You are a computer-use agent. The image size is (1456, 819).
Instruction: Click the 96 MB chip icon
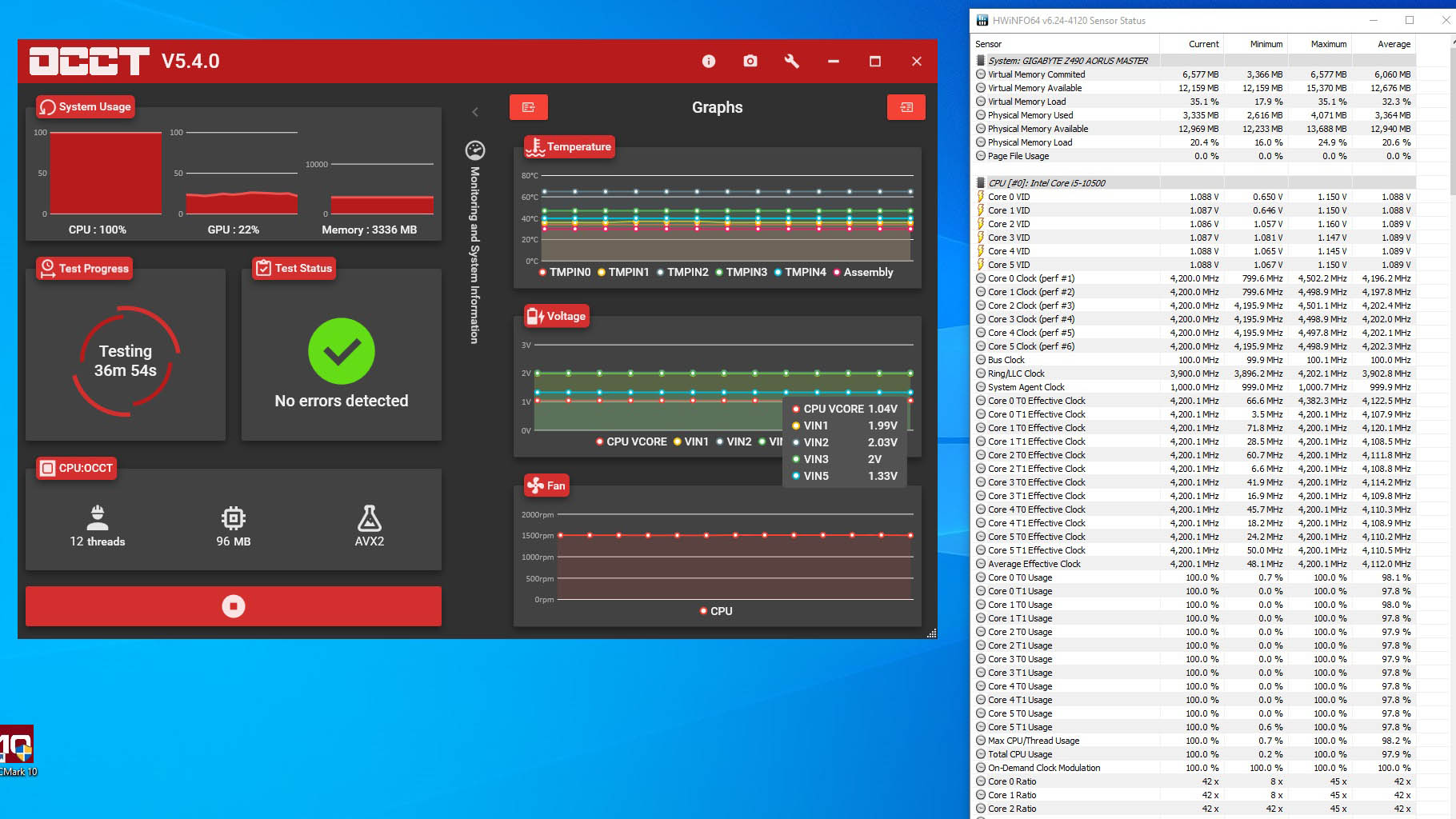234,518
